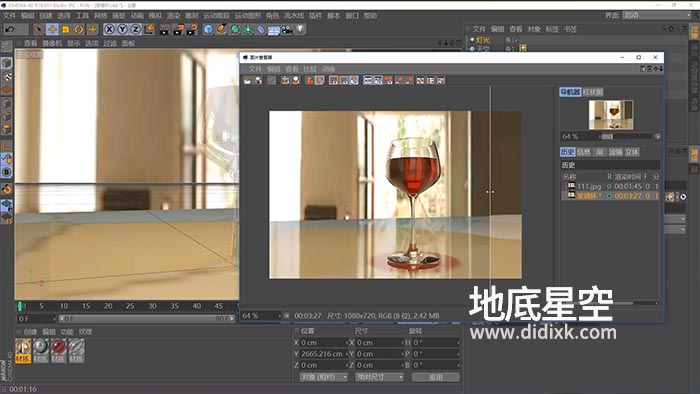Open material manager 创建 menu

tap(30, 332)
